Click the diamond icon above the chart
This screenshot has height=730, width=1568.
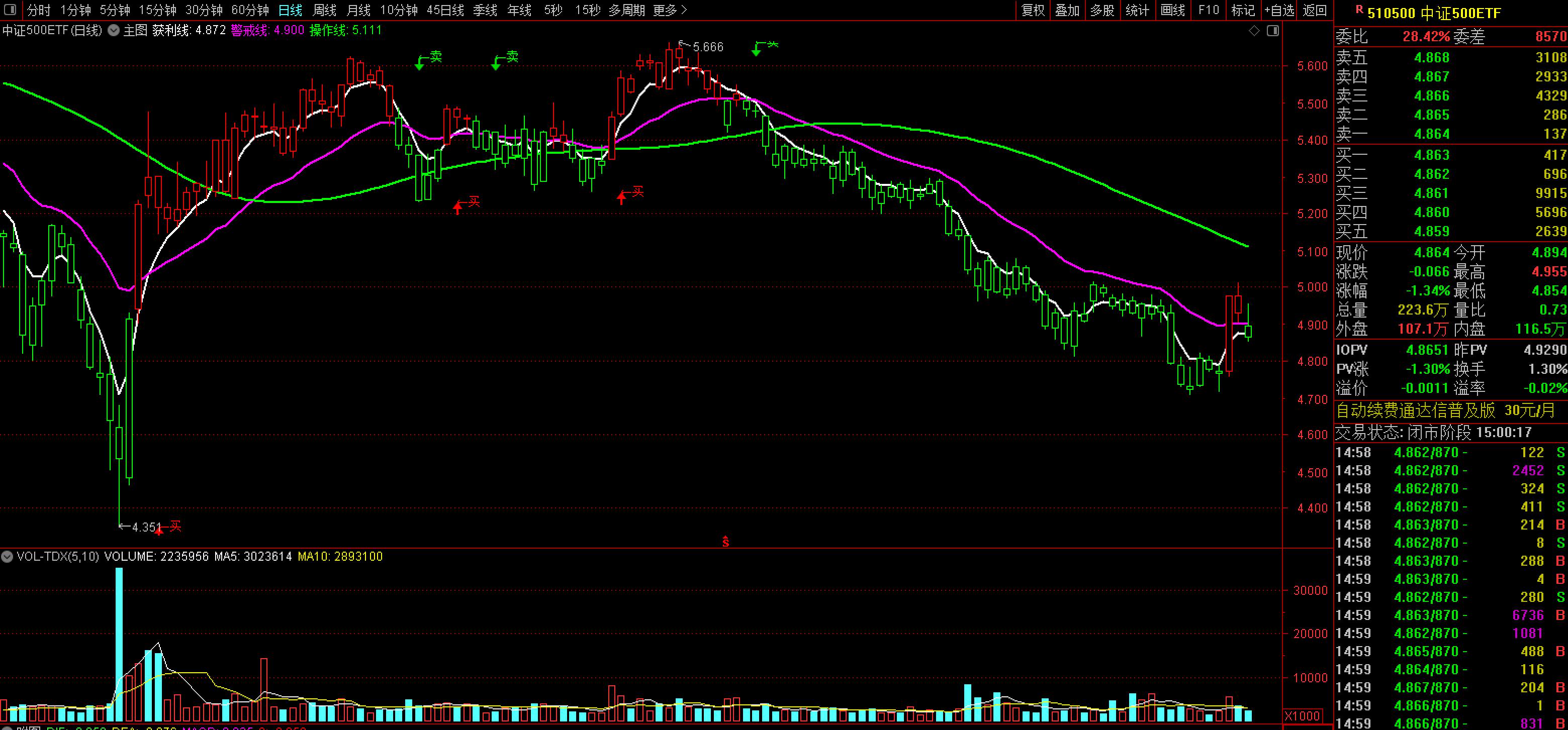click(x=1254, y=31)
